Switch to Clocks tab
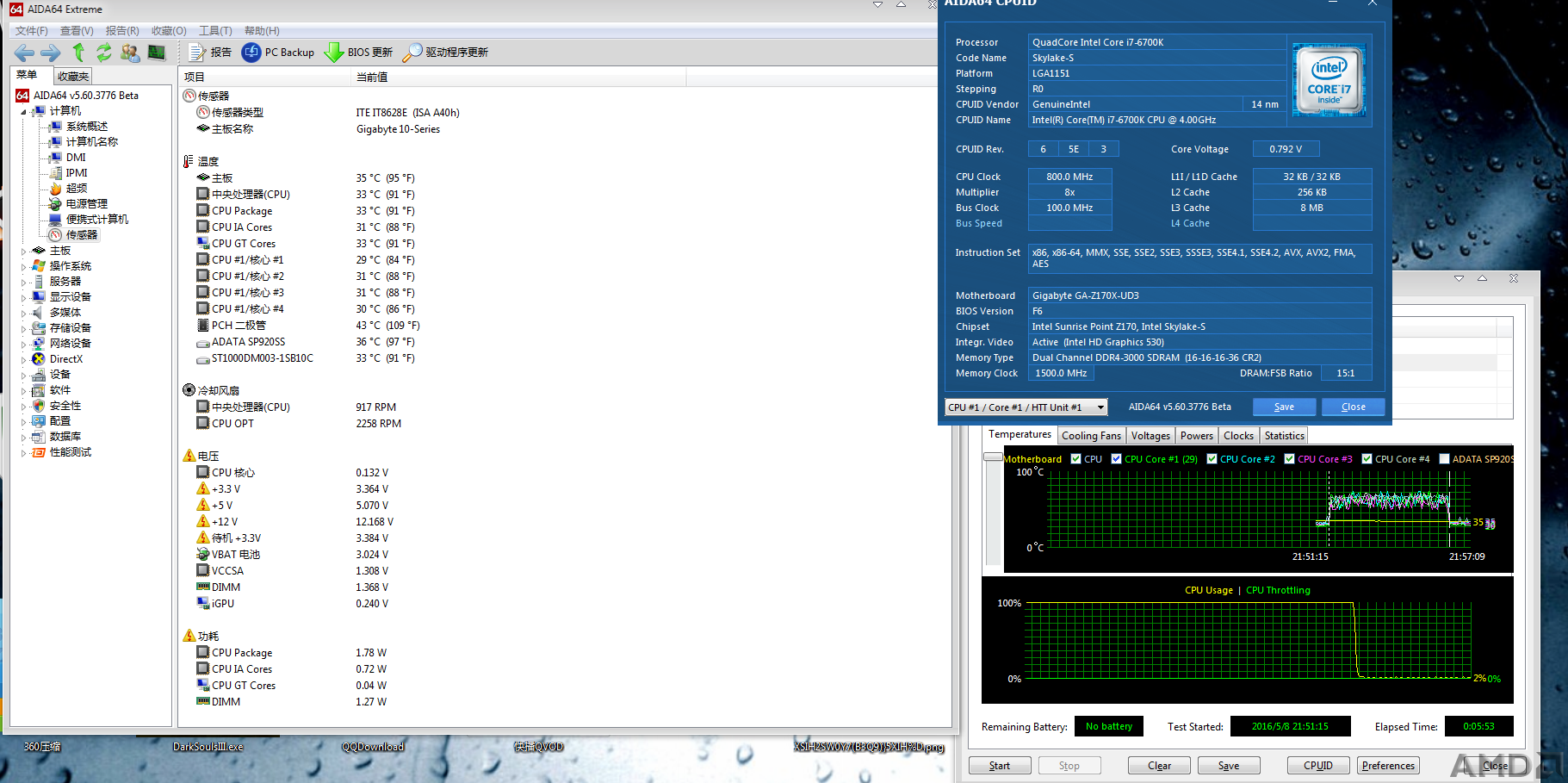Screen dimensions: 1568x783 [x=1238, y=436]
